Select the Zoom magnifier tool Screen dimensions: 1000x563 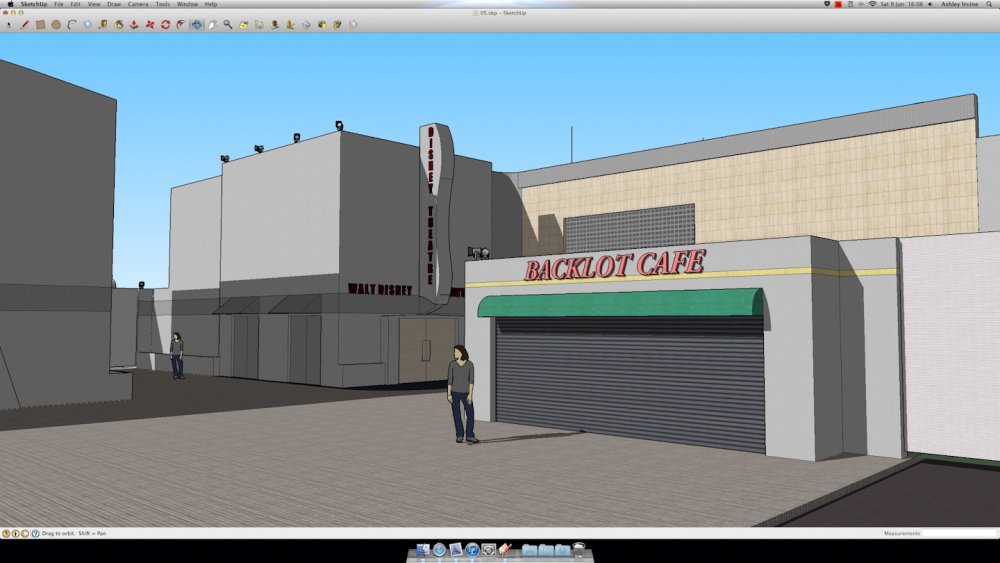[x=227, y=24]
